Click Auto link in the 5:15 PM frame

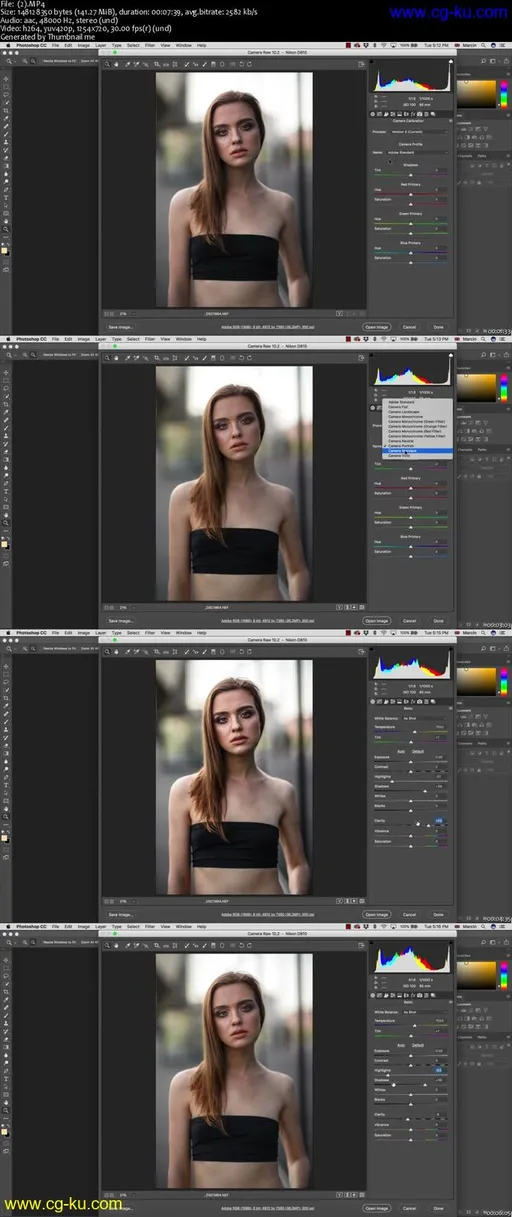coord(401,751)
